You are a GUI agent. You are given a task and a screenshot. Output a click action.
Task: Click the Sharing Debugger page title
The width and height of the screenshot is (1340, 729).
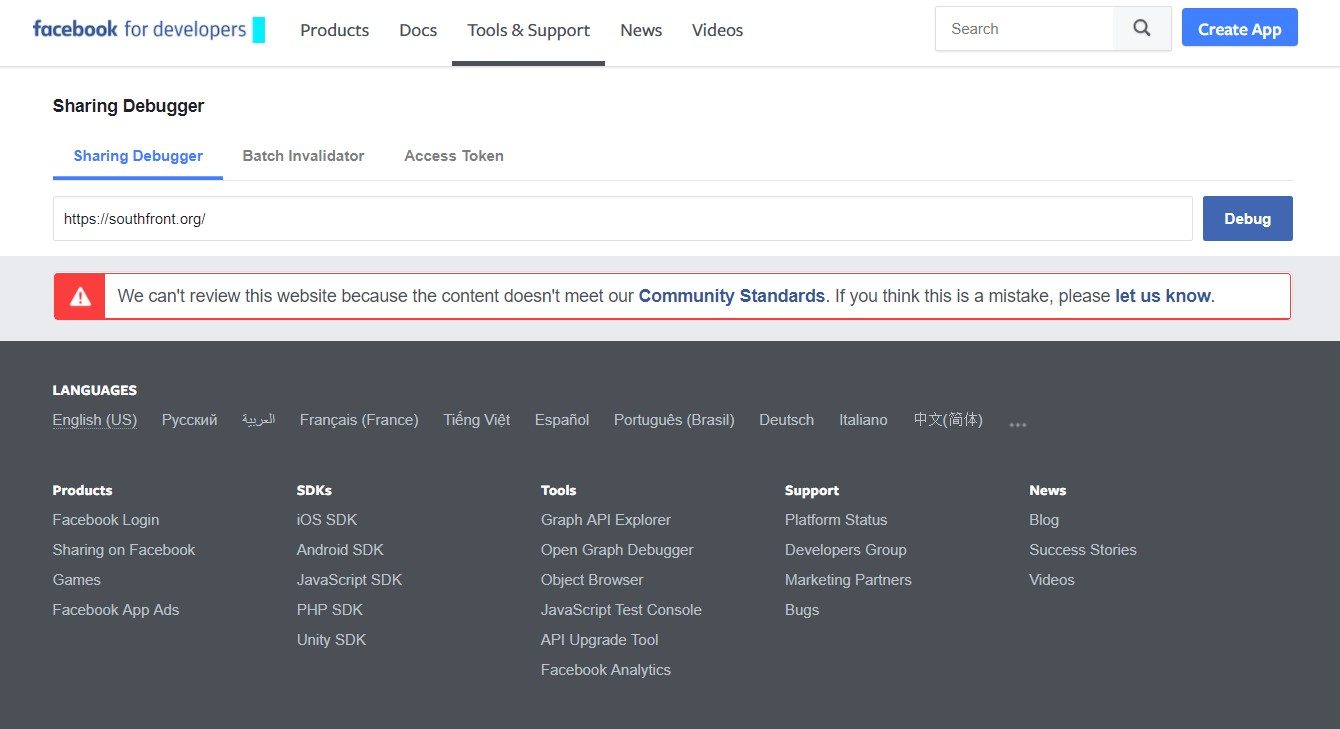click(x=128, y=106)
